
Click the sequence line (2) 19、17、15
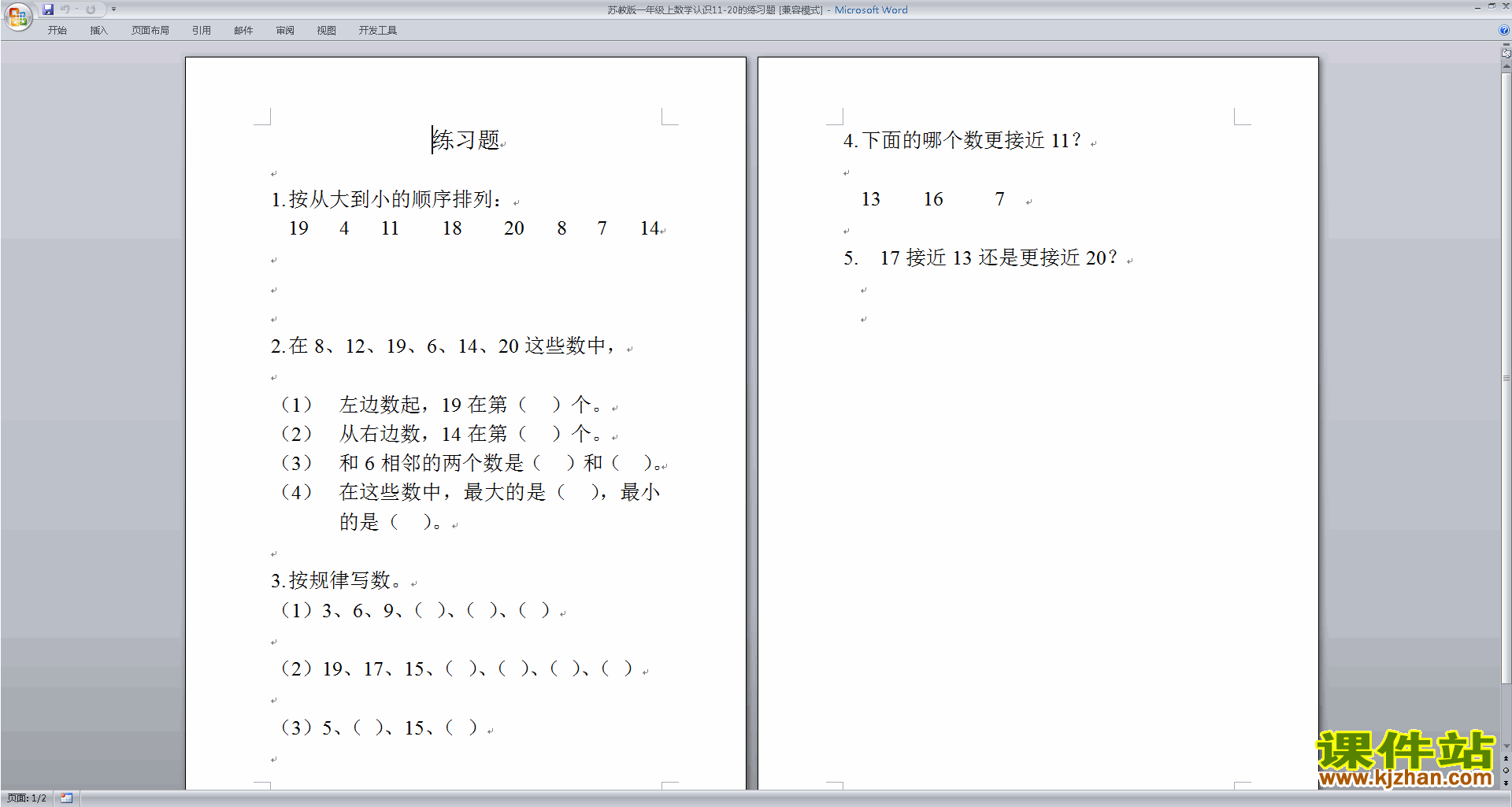458,668
